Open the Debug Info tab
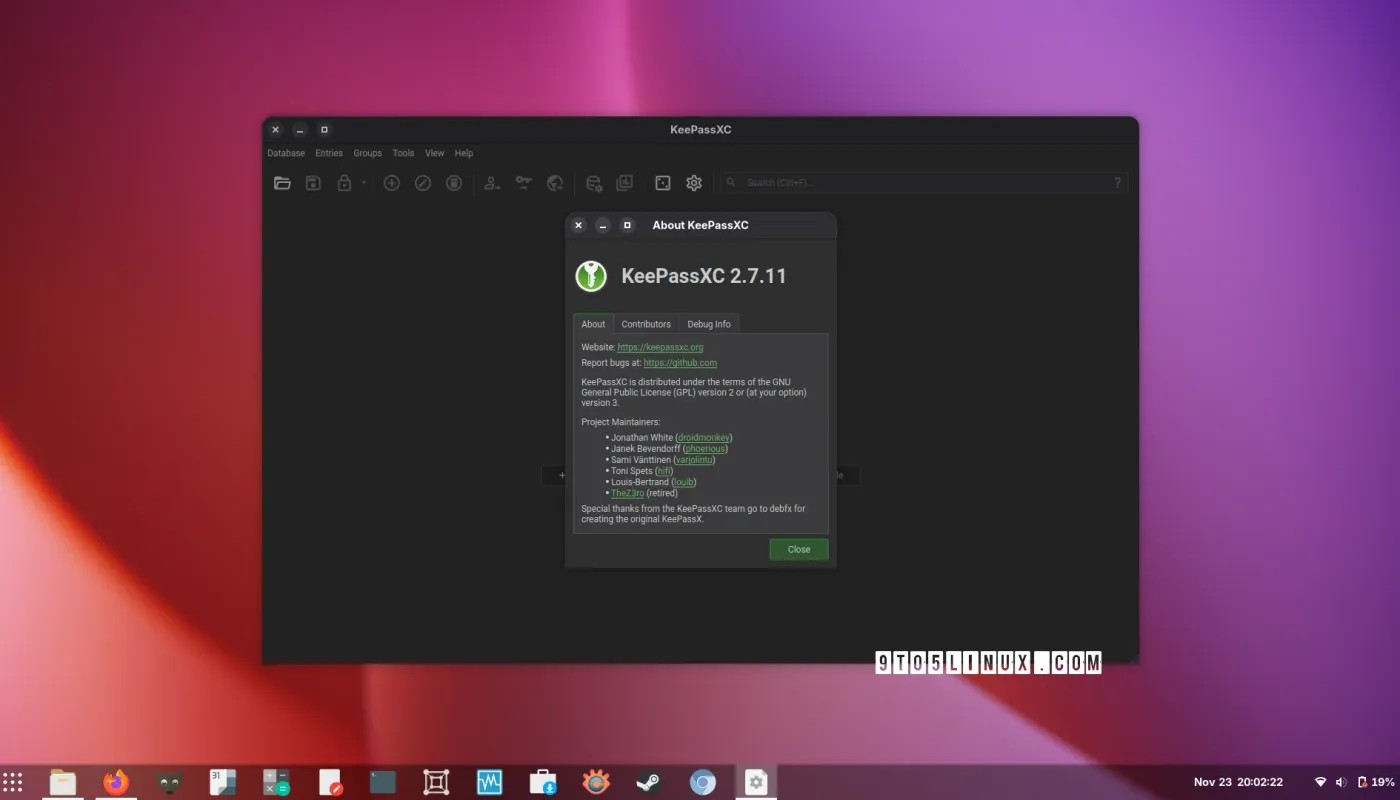 tap(709, 324)
